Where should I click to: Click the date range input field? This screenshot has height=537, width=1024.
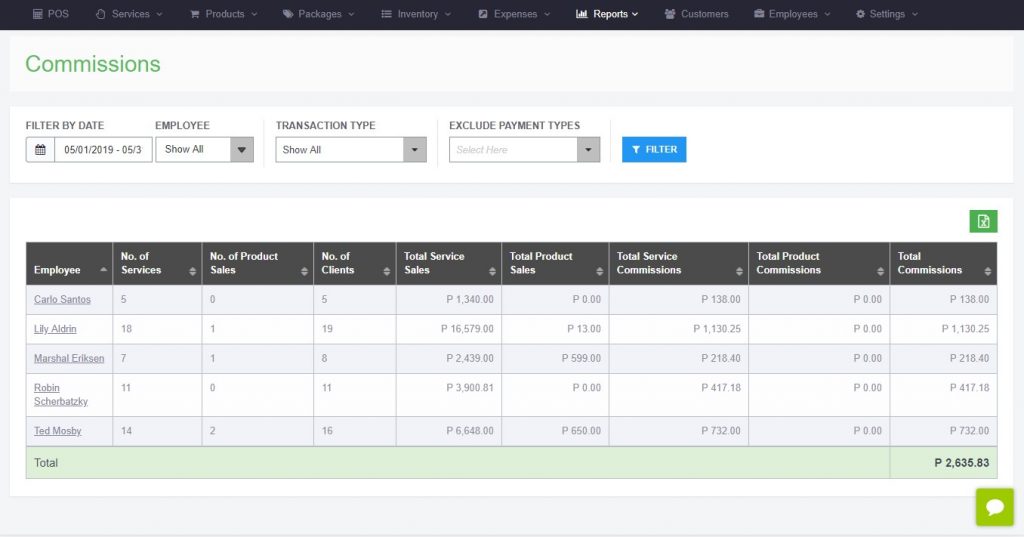[103, 150]
